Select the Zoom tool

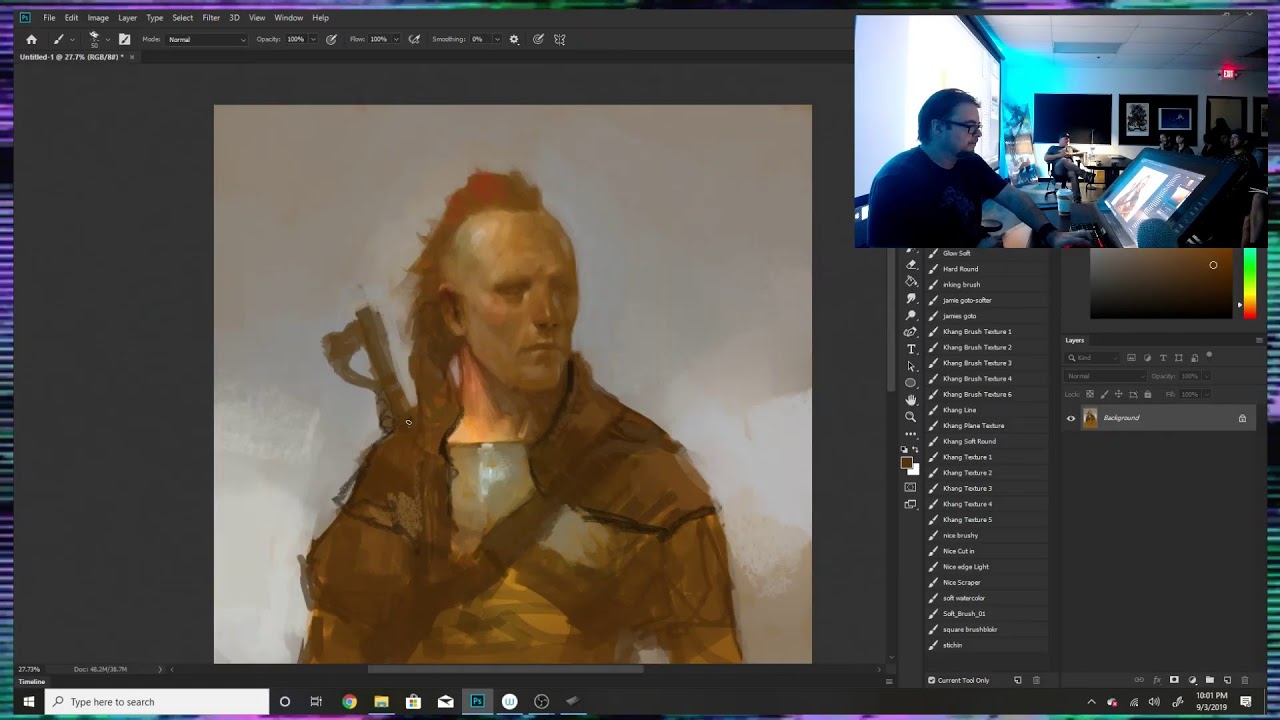pyautogui.click(x=911, y=416)
